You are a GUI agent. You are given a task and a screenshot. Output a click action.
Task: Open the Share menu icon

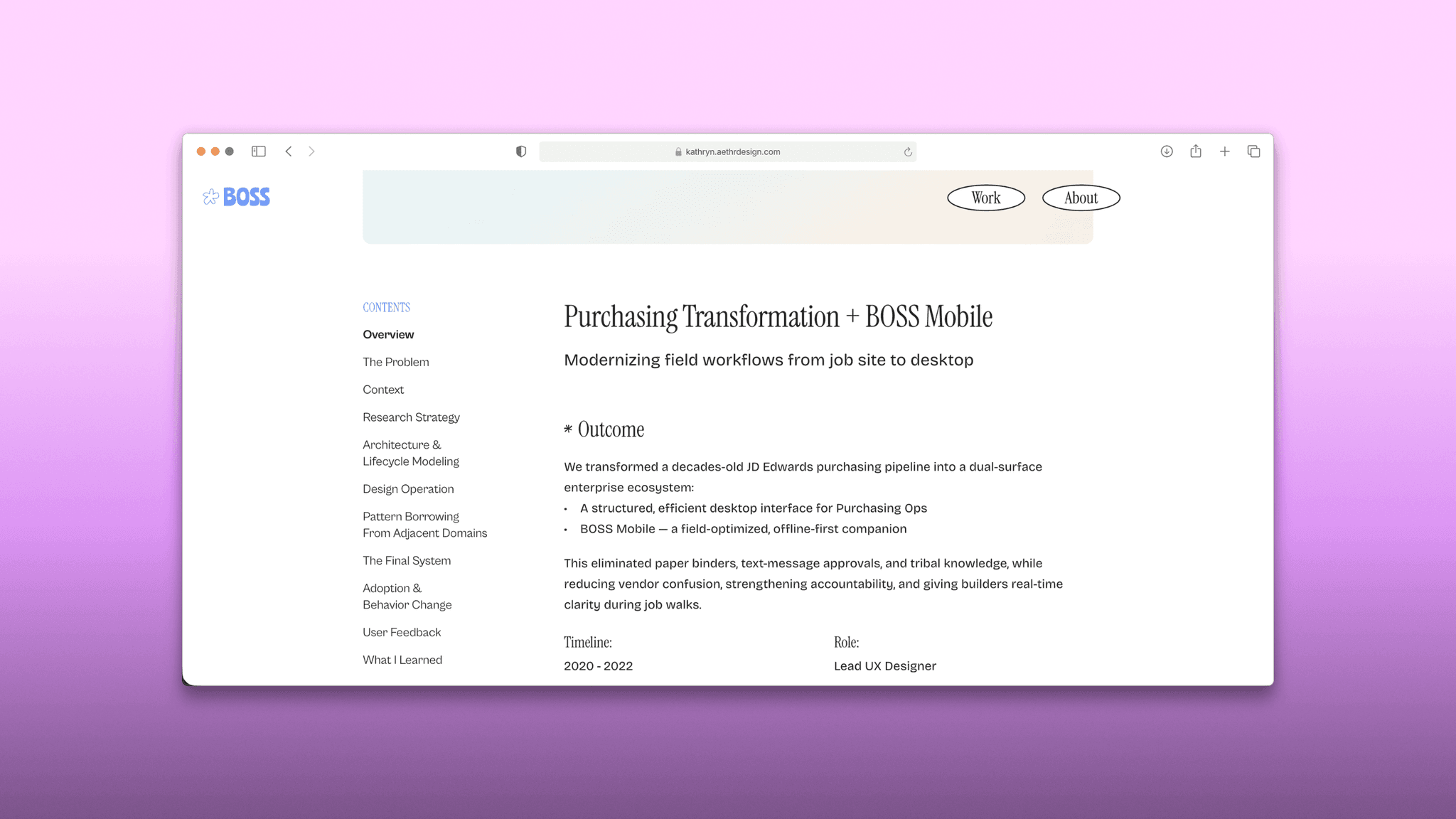[x=1196, y=151]
